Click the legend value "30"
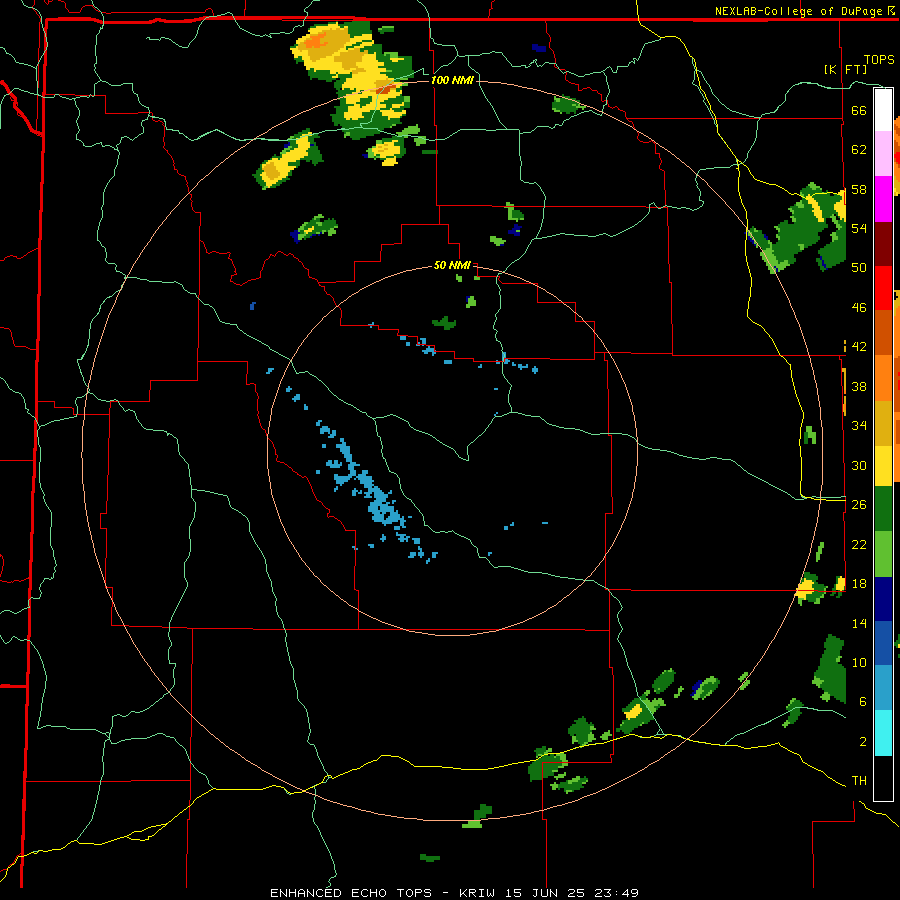 coord(859,465)
